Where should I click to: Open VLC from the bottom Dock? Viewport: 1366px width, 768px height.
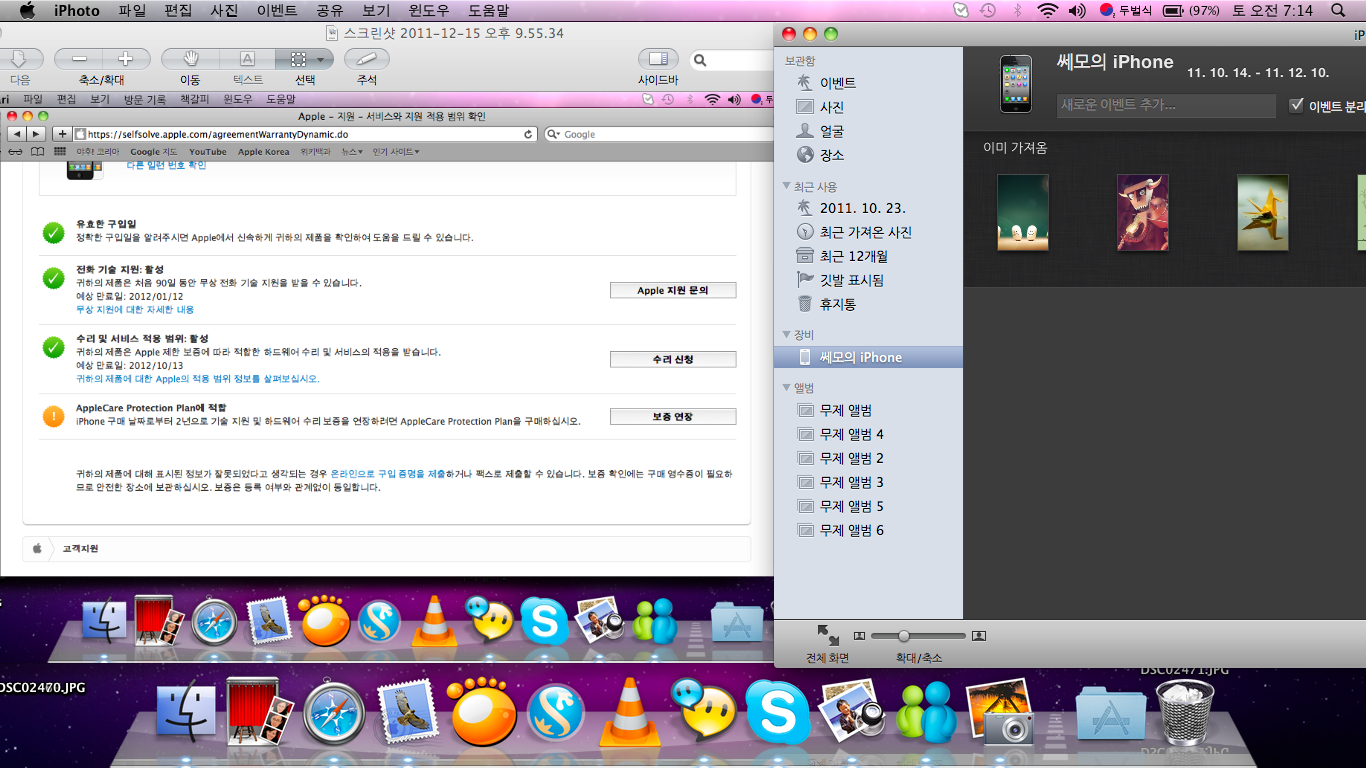(629, 711)
